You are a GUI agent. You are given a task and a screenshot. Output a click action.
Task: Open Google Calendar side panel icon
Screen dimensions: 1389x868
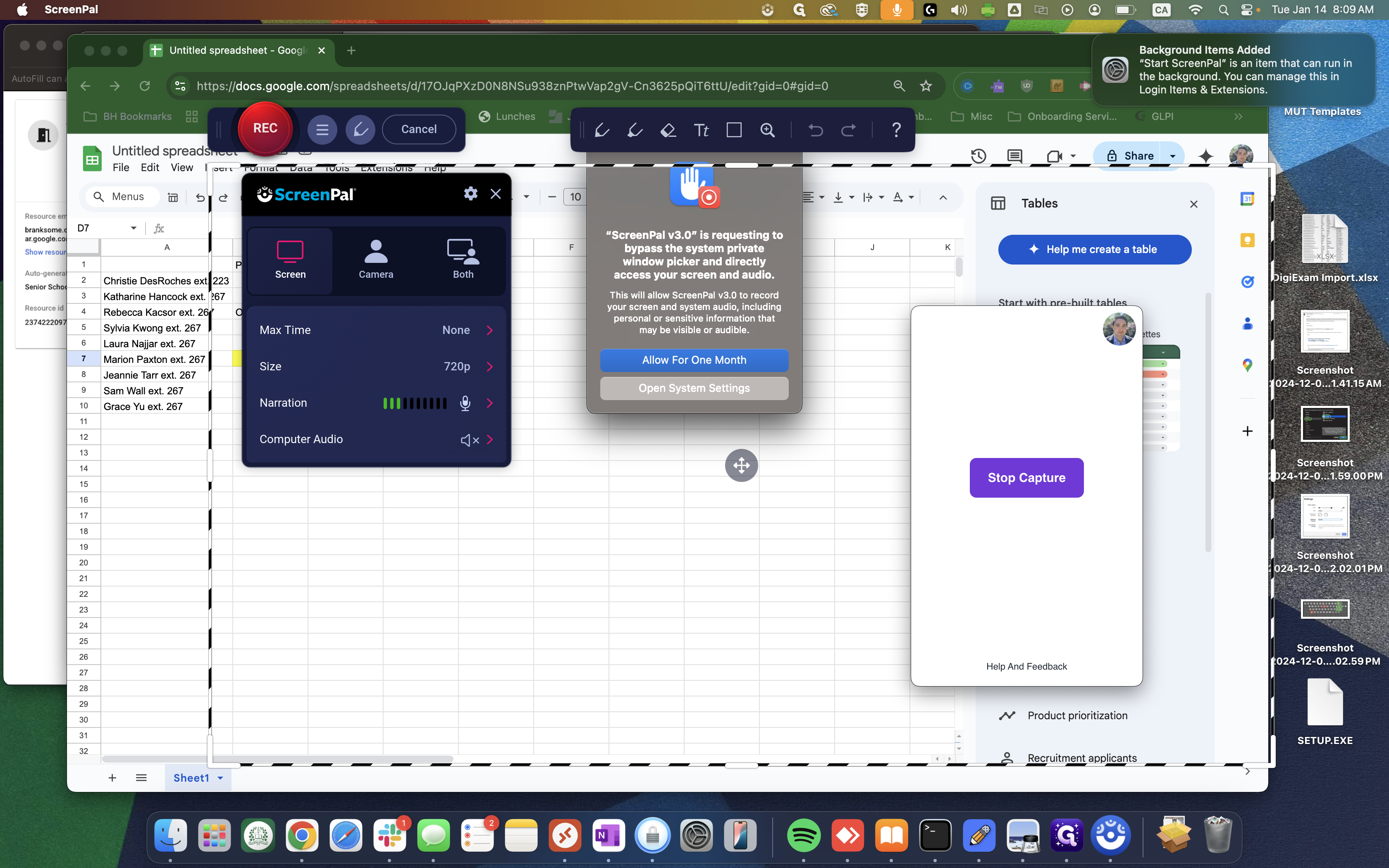pyautogui.click(x=1247, y=199)
